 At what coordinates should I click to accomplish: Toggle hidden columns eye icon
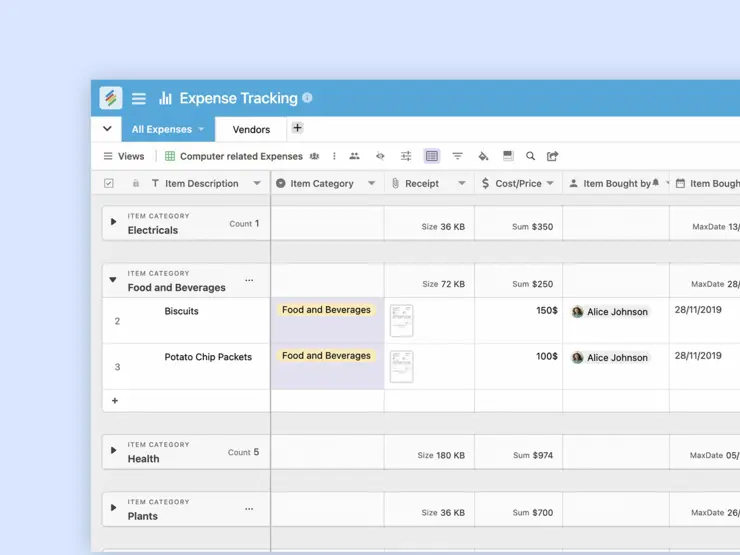pyautogui.click(x=380, y=156)
